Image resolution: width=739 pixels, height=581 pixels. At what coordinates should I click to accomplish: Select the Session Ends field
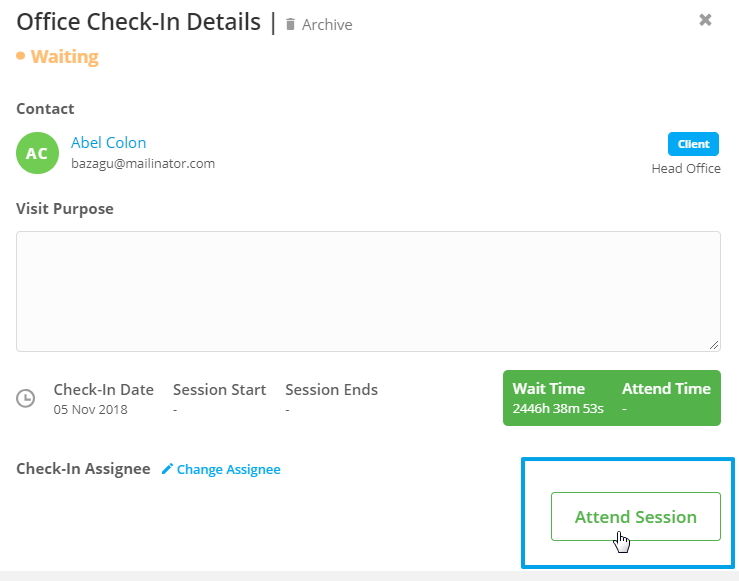pyautogui.click(x=331, y=399)
